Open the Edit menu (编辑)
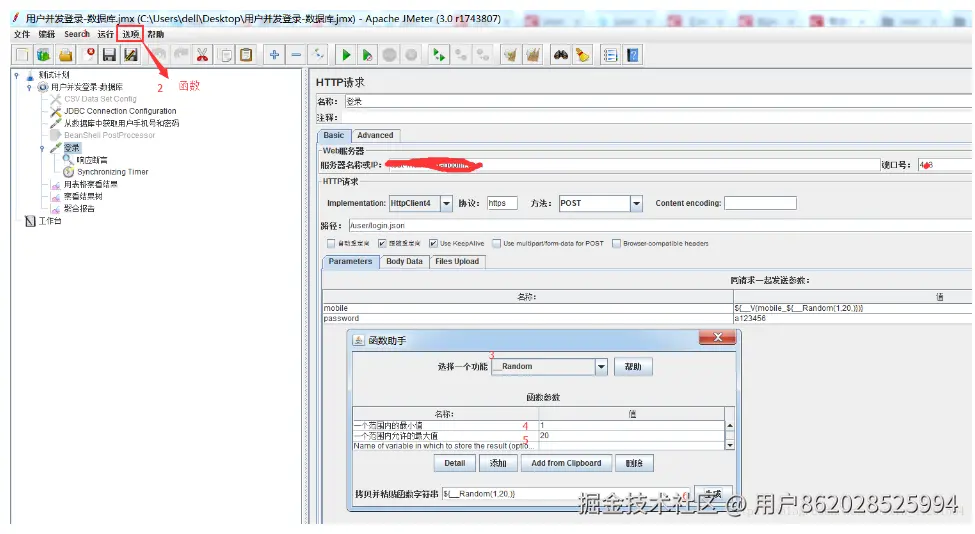The width and height of the screenshot is (975, 534). 47,34
